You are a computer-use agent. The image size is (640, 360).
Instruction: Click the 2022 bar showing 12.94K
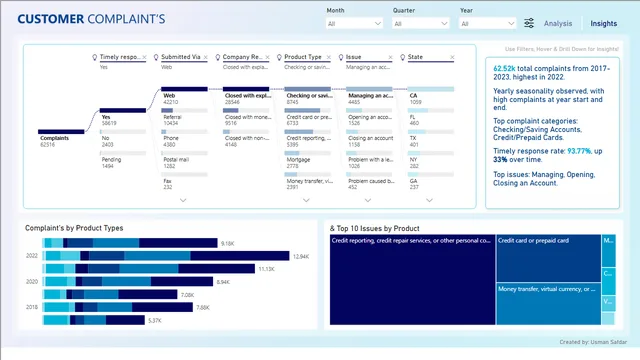[x=166, y=256]
